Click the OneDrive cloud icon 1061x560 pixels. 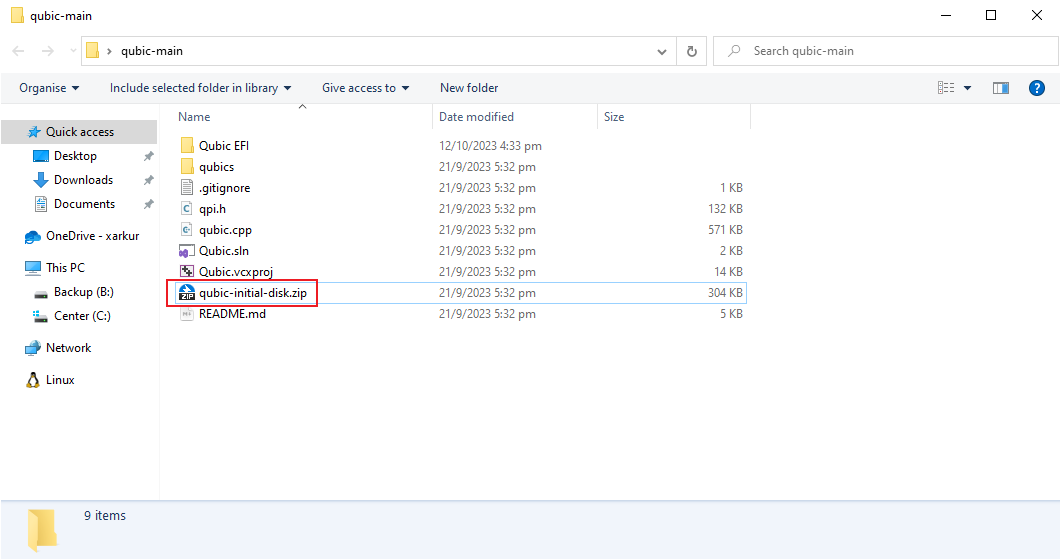(x=32, y=237)
